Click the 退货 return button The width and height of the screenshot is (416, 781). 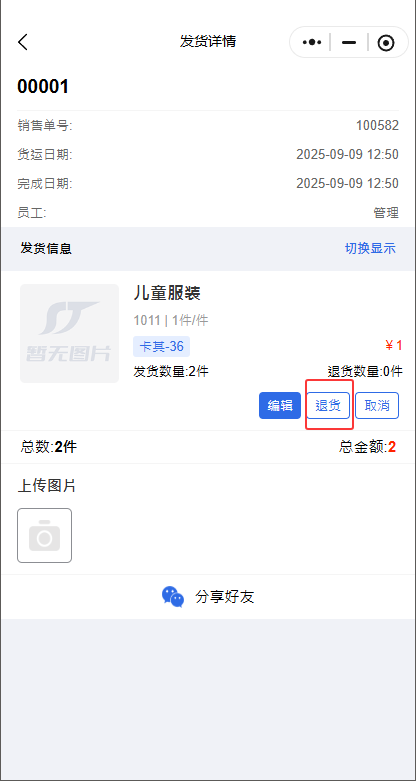328,406
